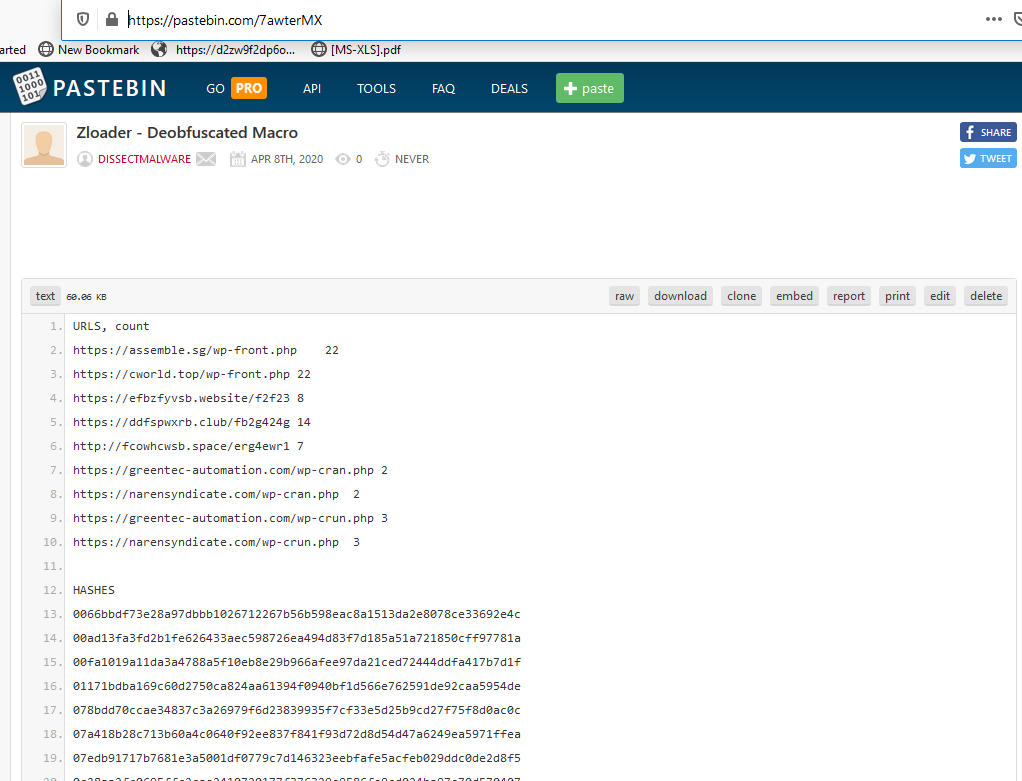Open the site security padlock icon
The width and height of the screenshot is (1022, 781).
coord(111,20)
